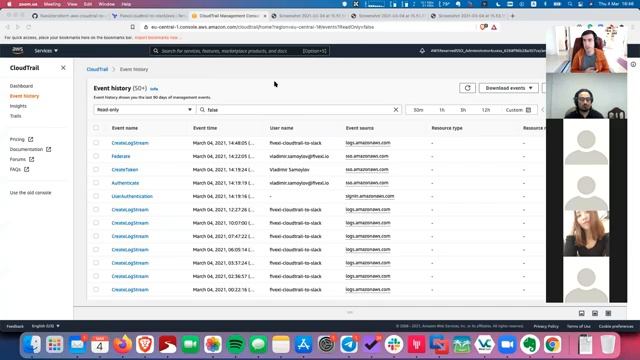The width and height of the screenshot is (640, 360).
Task: Open the Federate event link
Action: [121, 156]
